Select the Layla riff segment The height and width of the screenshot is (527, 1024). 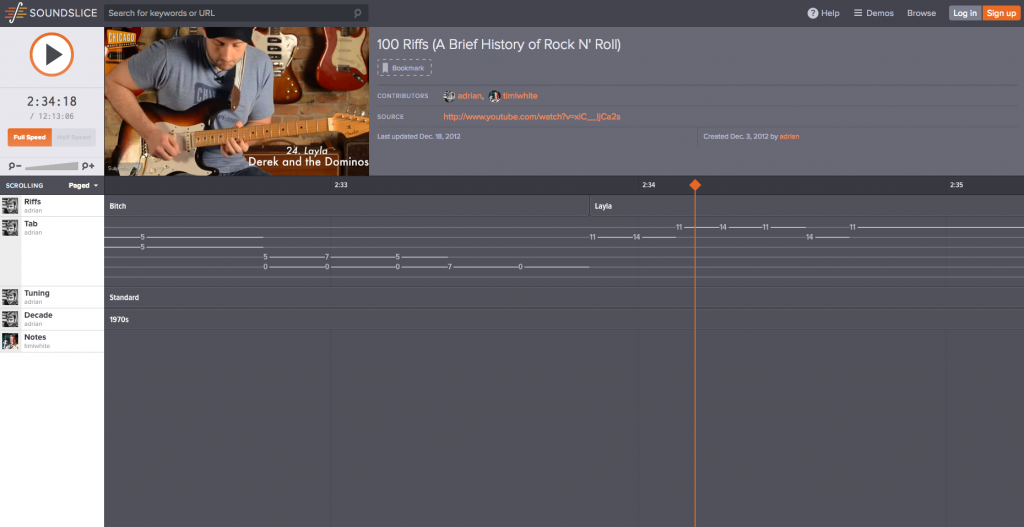pyautogui.click(x=807, y=206)
